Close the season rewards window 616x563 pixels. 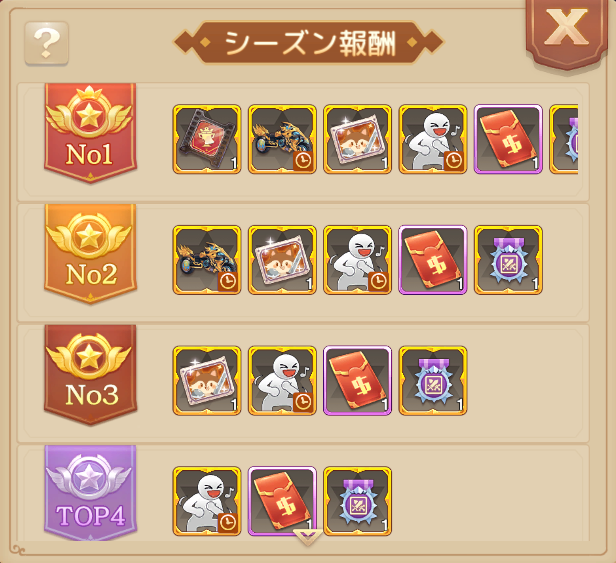click(x=566, y=29)
